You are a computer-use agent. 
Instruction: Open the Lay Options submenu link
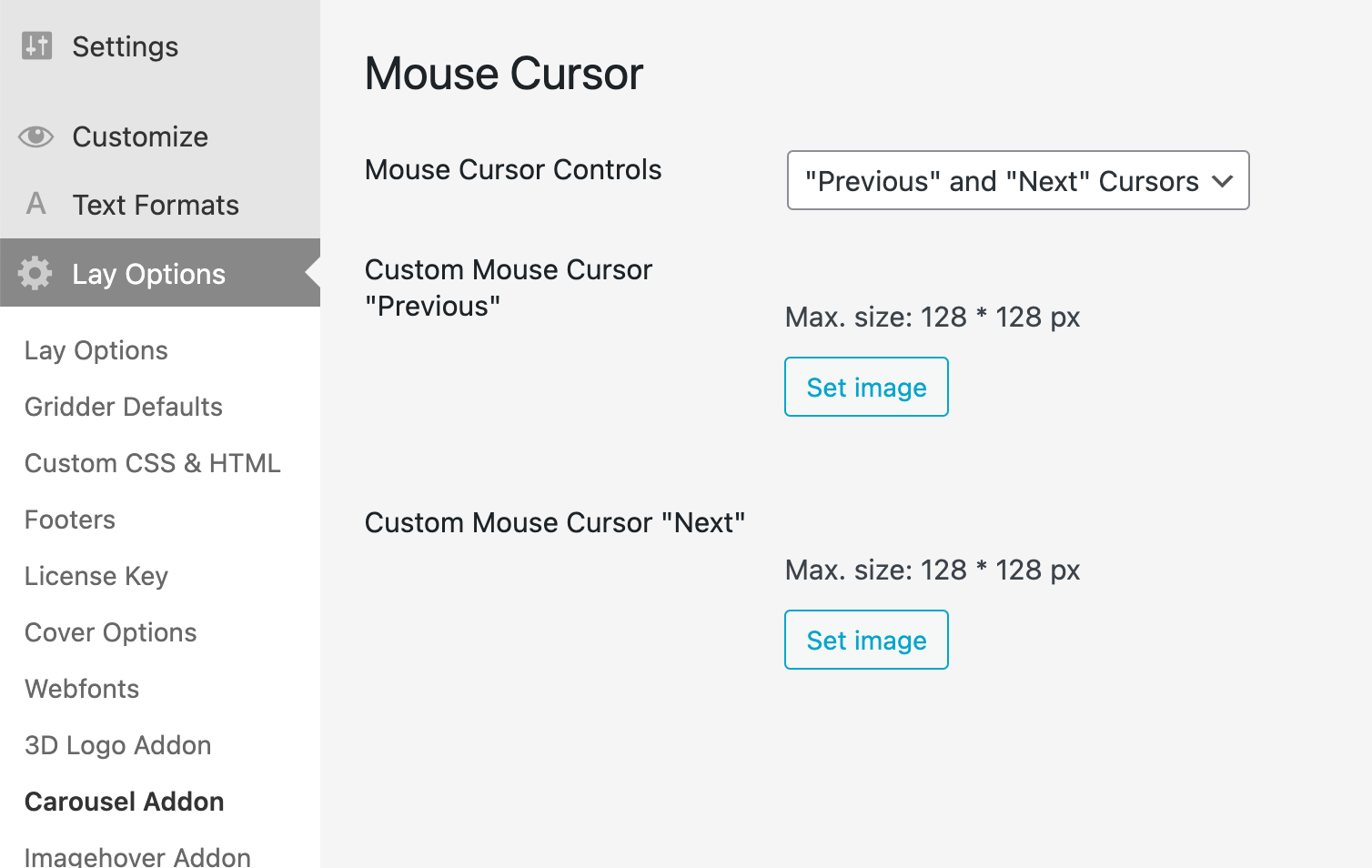pyautogui.click(x=96, y=351)
